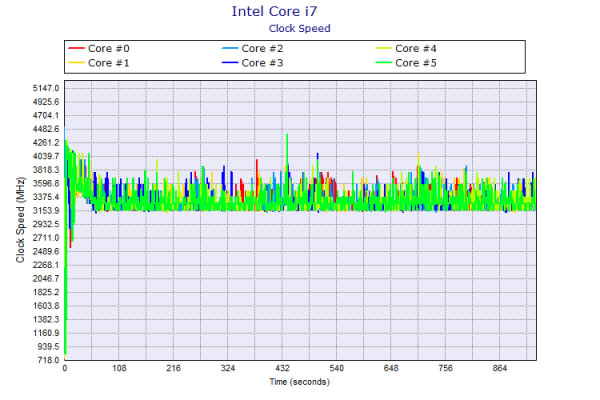600x400 pixels.
Task: Click the 2932.5 y-axis value
Action: pos(46,224)
